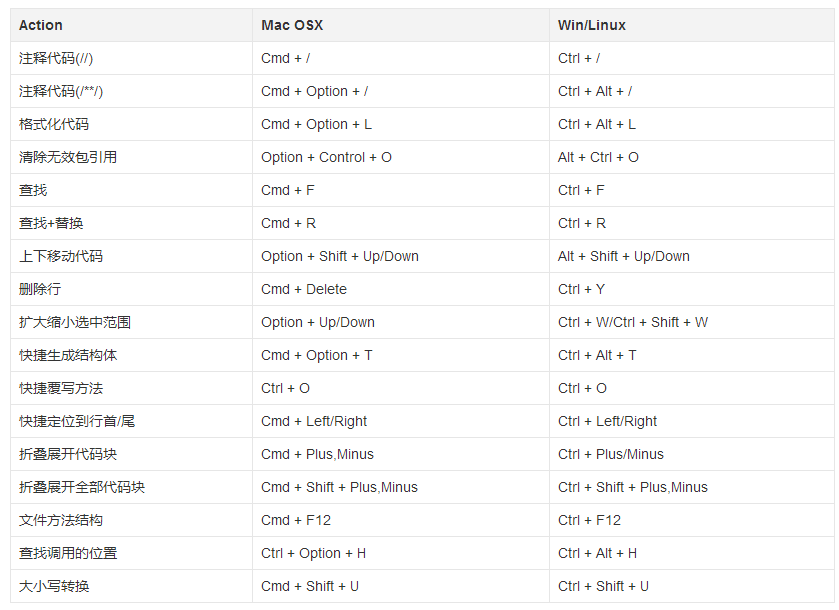Click the Action column header
839x610 pixels.
131,25
